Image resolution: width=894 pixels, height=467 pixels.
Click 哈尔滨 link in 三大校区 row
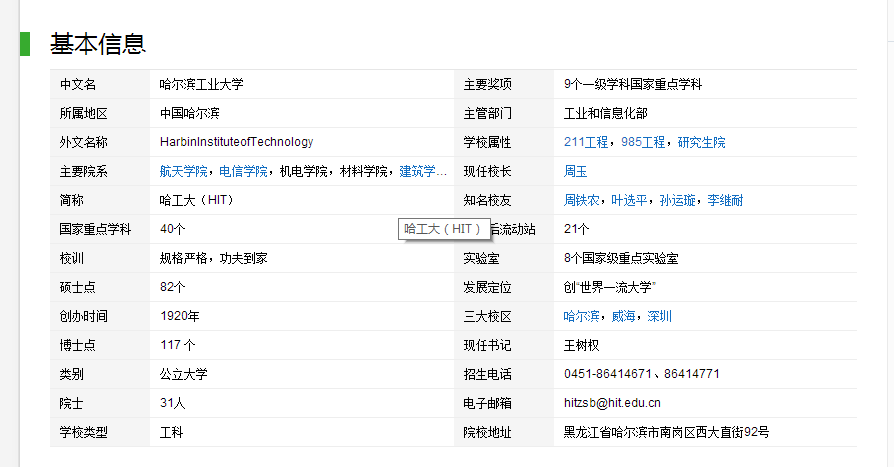(582, 316)
